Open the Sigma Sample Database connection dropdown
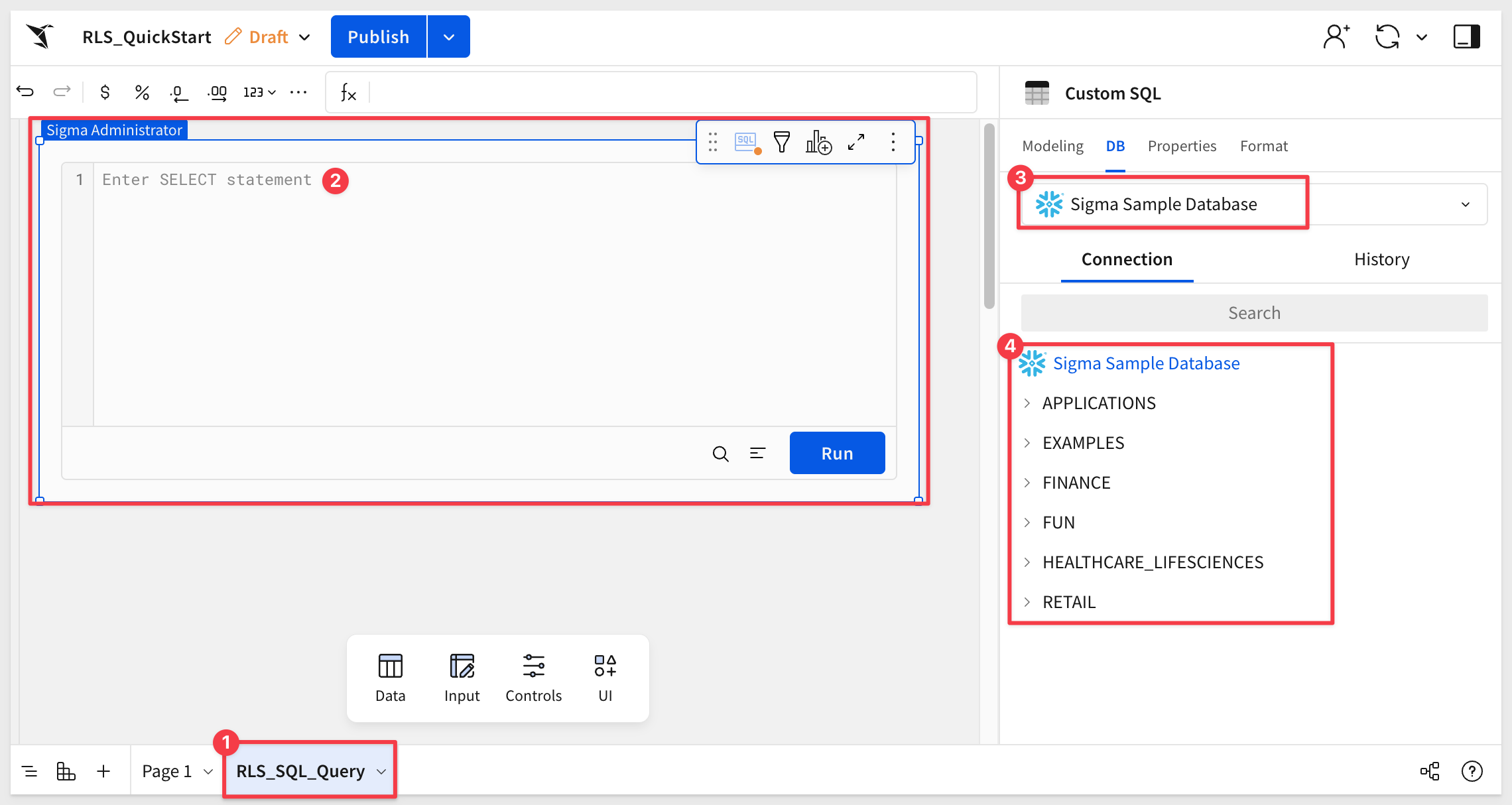This screenshot has height=805, width=1512. pyautogui.click(x=1253, y=204)
